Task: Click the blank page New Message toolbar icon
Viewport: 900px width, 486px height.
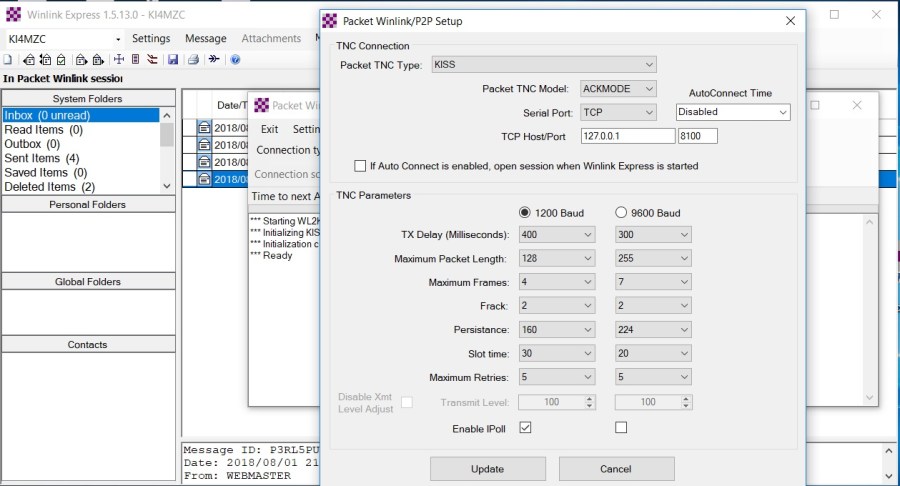Action: tap(7, 60)
